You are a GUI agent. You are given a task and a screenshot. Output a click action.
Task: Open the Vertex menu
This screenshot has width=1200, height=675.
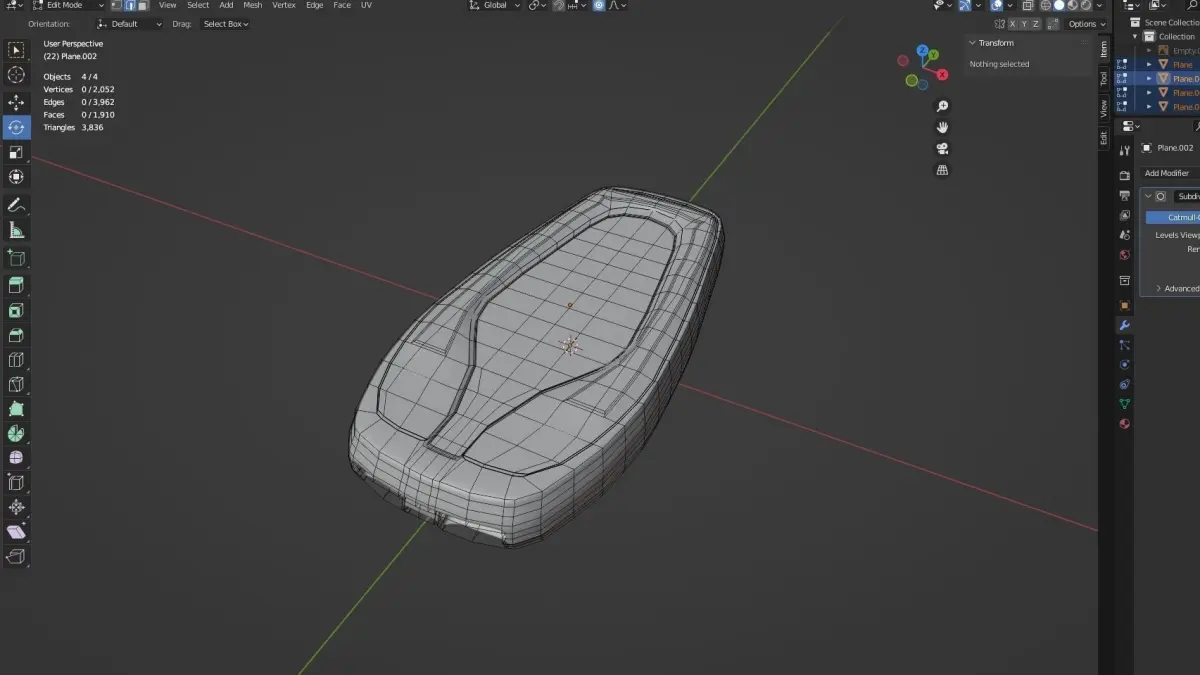[x=284, y=5]
